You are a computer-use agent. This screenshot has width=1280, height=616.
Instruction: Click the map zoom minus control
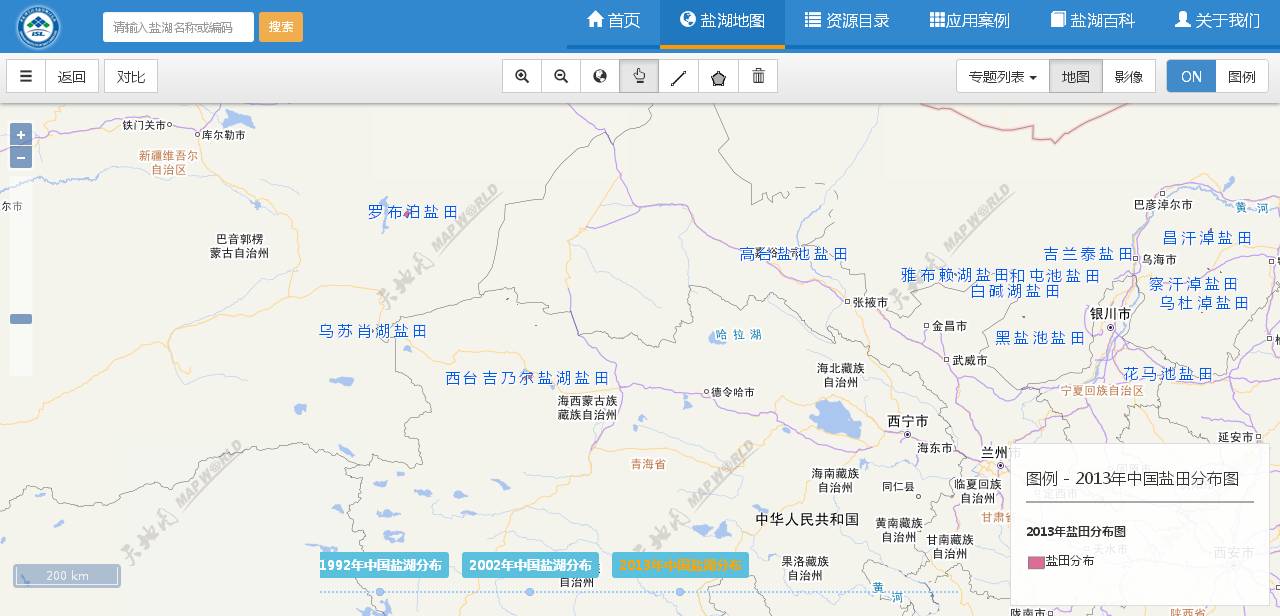(x=20, y=157)
